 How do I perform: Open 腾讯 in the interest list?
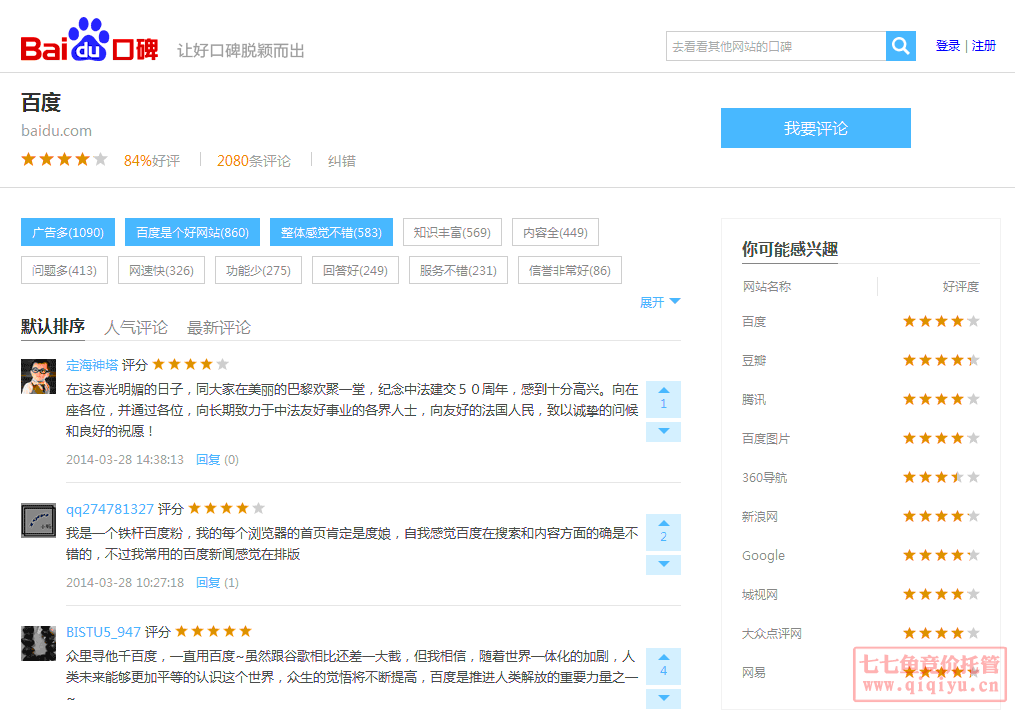[753, 400]
